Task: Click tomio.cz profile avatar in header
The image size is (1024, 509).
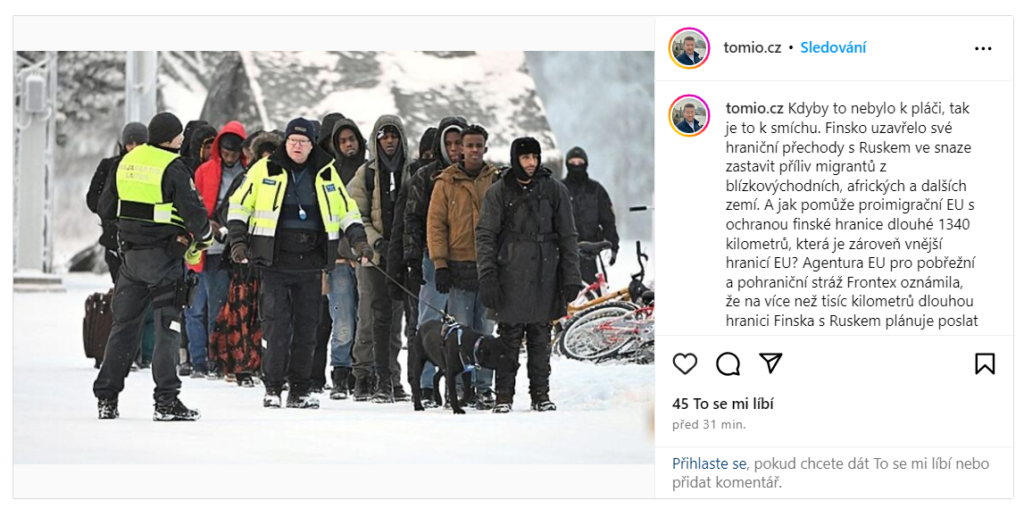Action: click(x=689, y=48)
